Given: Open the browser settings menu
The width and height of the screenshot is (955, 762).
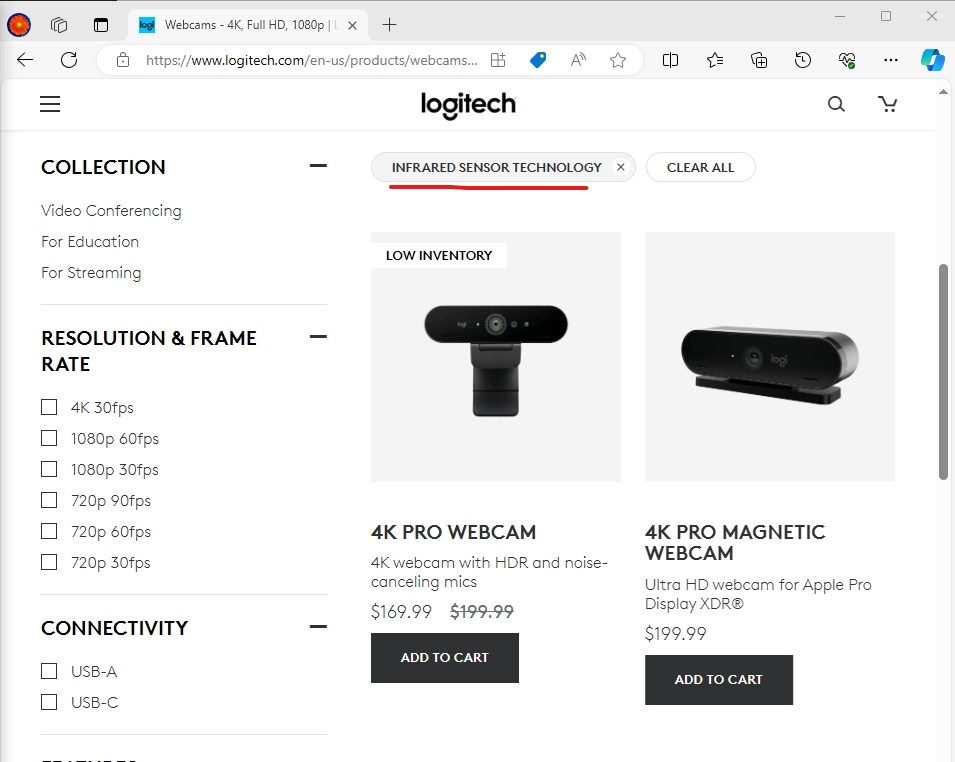Looking at the screenshot, I should click(890, 60).
